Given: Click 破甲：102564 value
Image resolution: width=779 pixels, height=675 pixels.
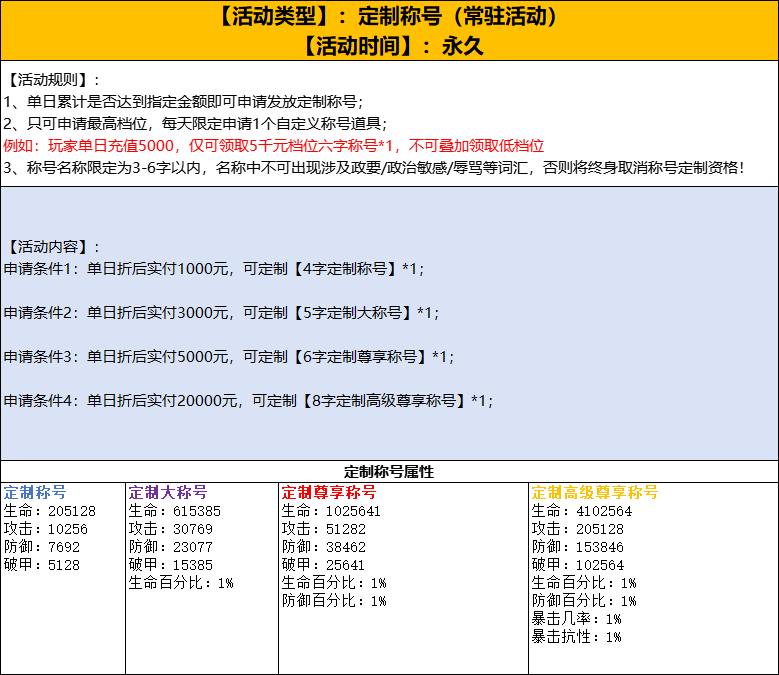Looking at the screenshot, I should [578, 564].
